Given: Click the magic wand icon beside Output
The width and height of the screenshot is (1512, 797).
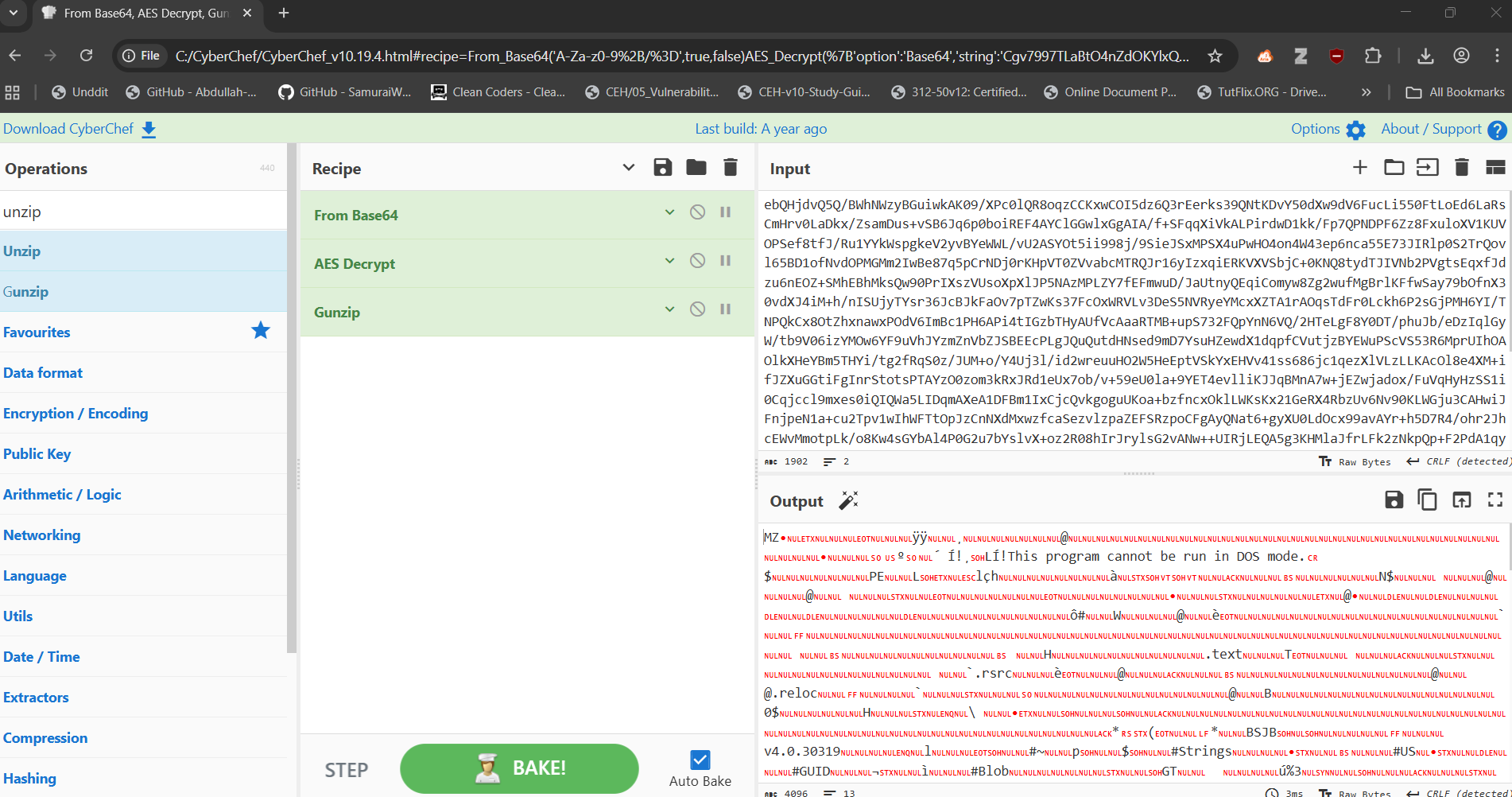Looking at the screenshot, I should [848, 500].
